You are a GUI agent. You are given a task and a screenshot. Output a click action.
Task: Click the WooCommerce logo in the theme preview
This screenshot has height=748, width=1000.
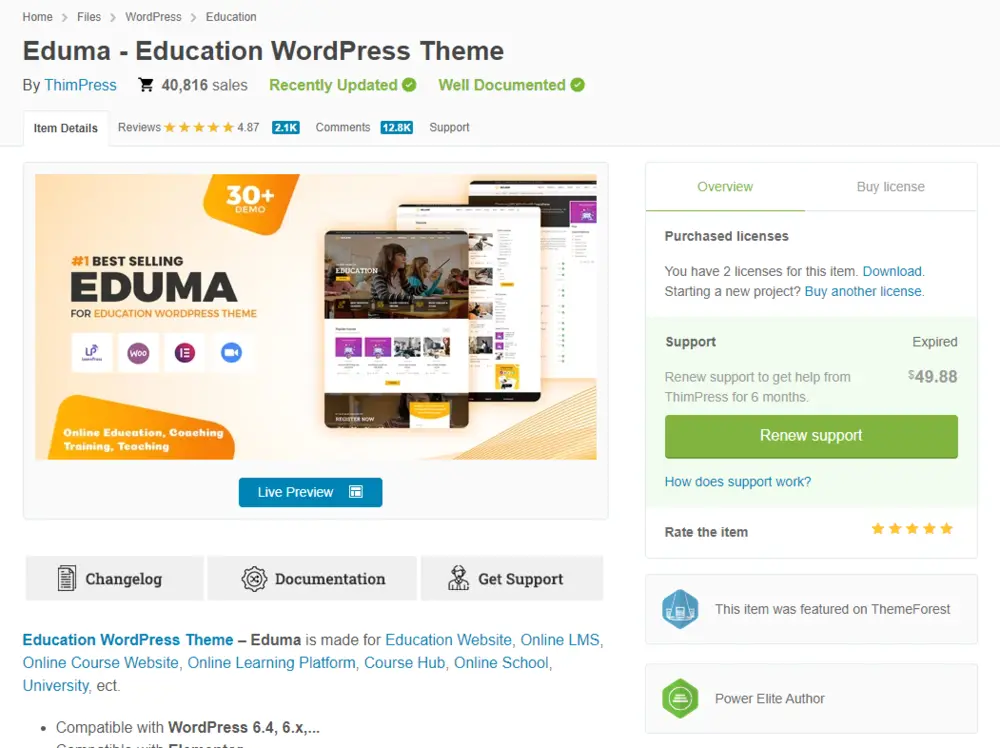[137, 353]
